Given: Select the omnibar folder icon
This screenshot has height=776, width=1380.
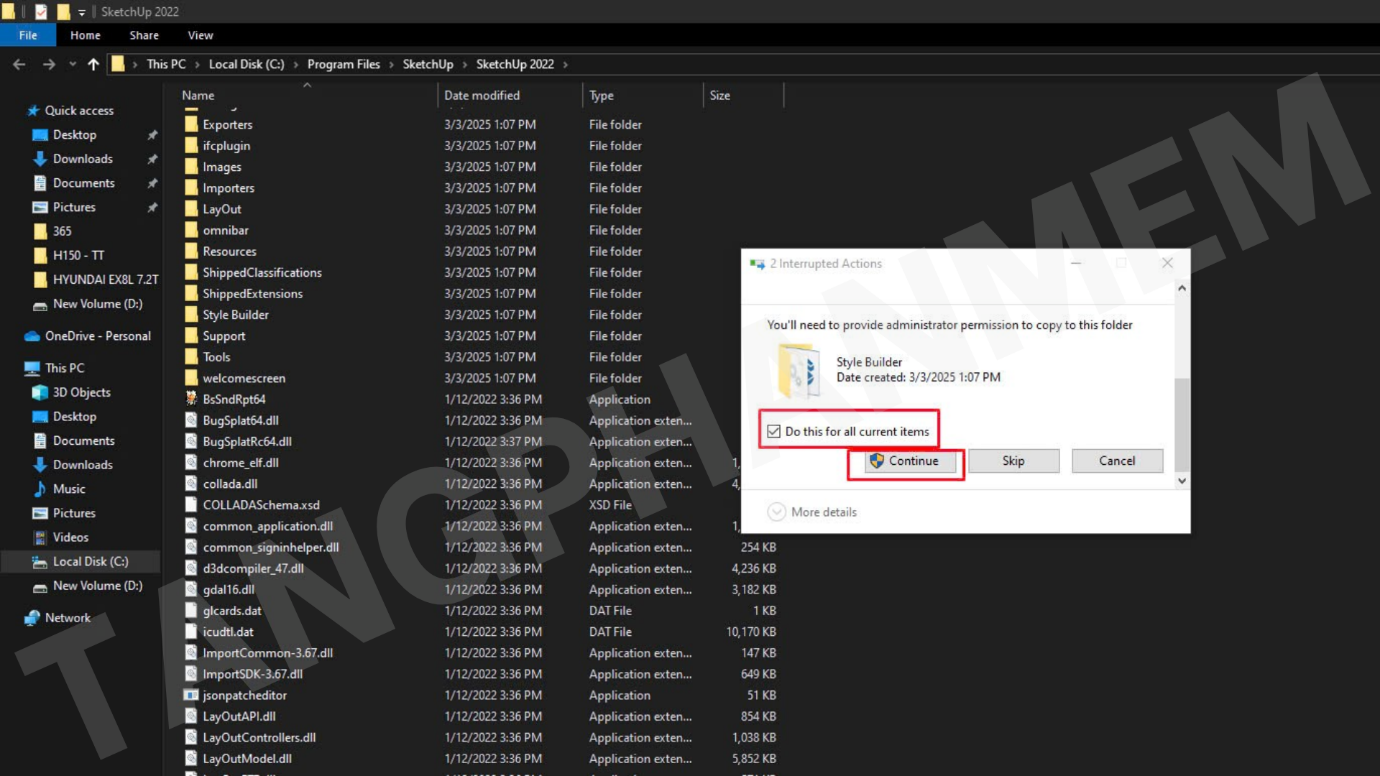Looking at the screenshot, I should (x=192, y=230).
